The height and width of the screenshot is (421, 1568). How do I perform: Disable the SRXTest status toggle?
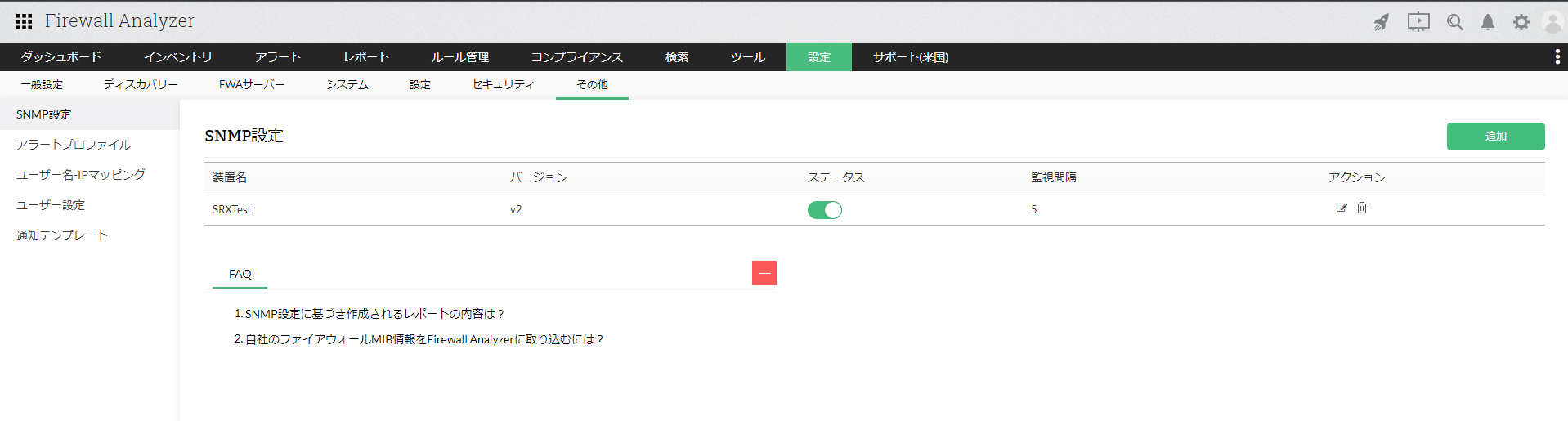tap(825, 210)
